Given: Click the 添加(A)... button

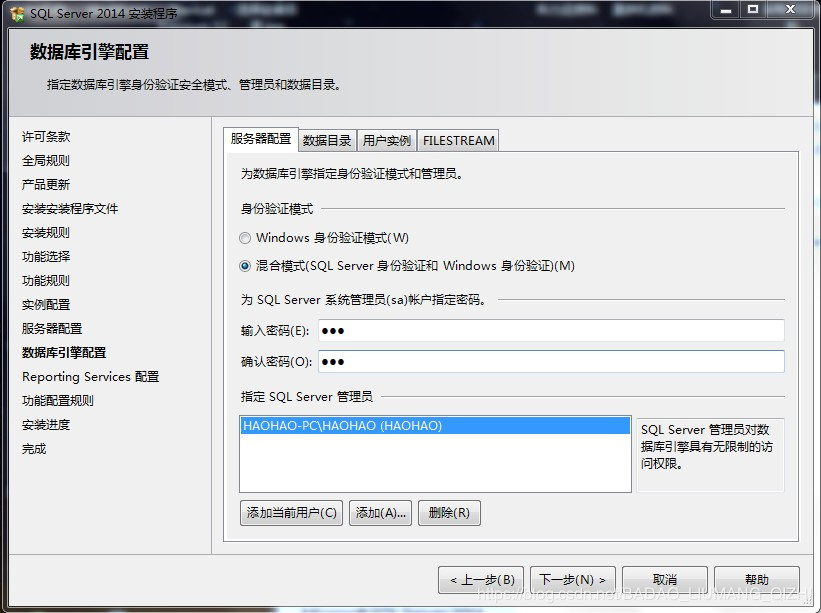Looking at the screenshot, I should [380, 513].
